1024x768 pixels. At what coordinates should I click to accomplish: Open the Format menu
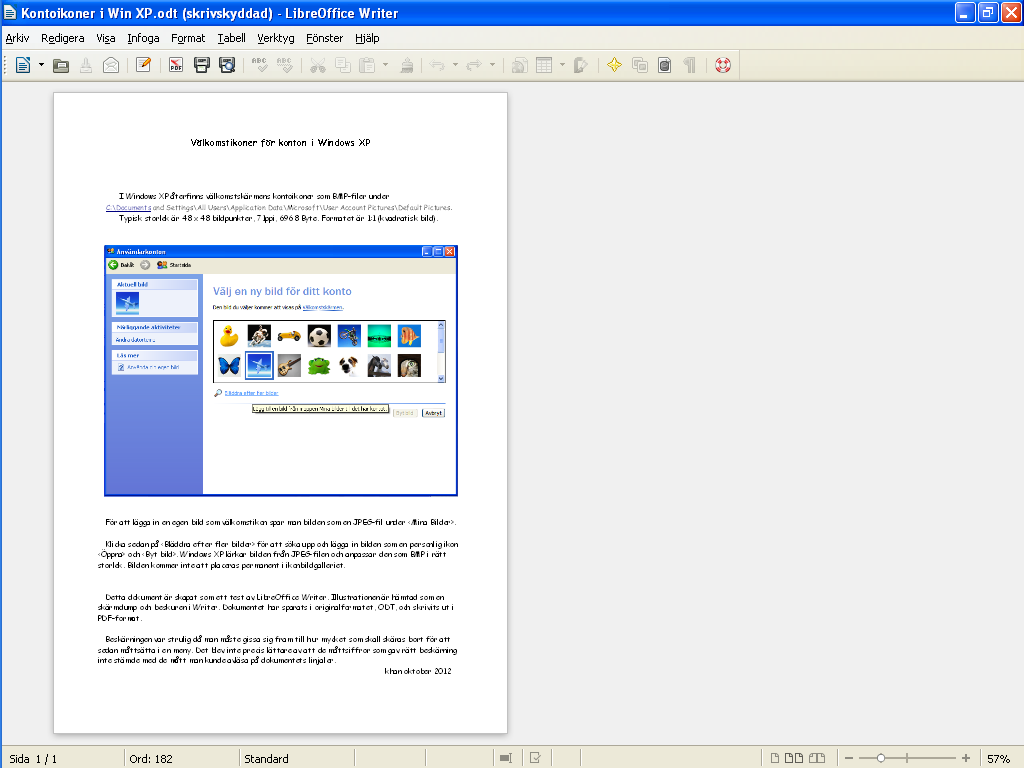[x=188, y=38]
